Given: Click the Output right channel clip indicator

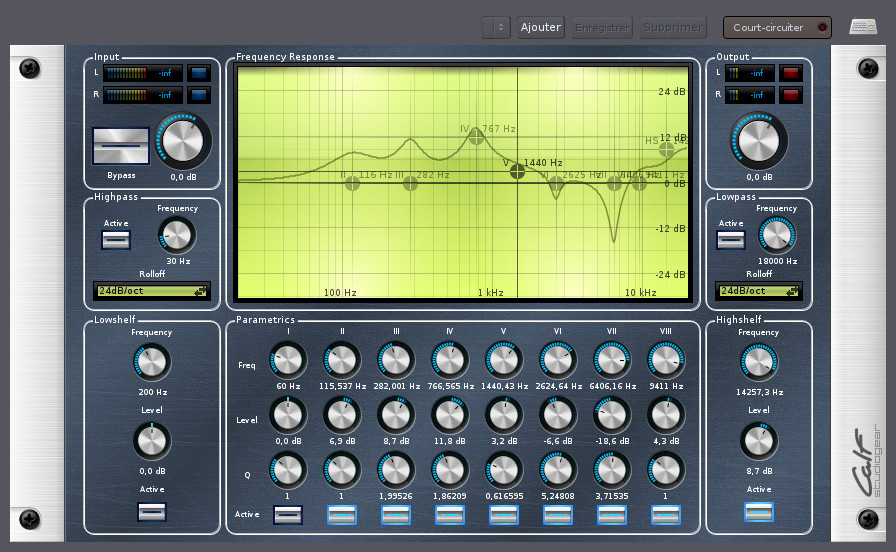Looking at the screenshot, I should [792, 95].
